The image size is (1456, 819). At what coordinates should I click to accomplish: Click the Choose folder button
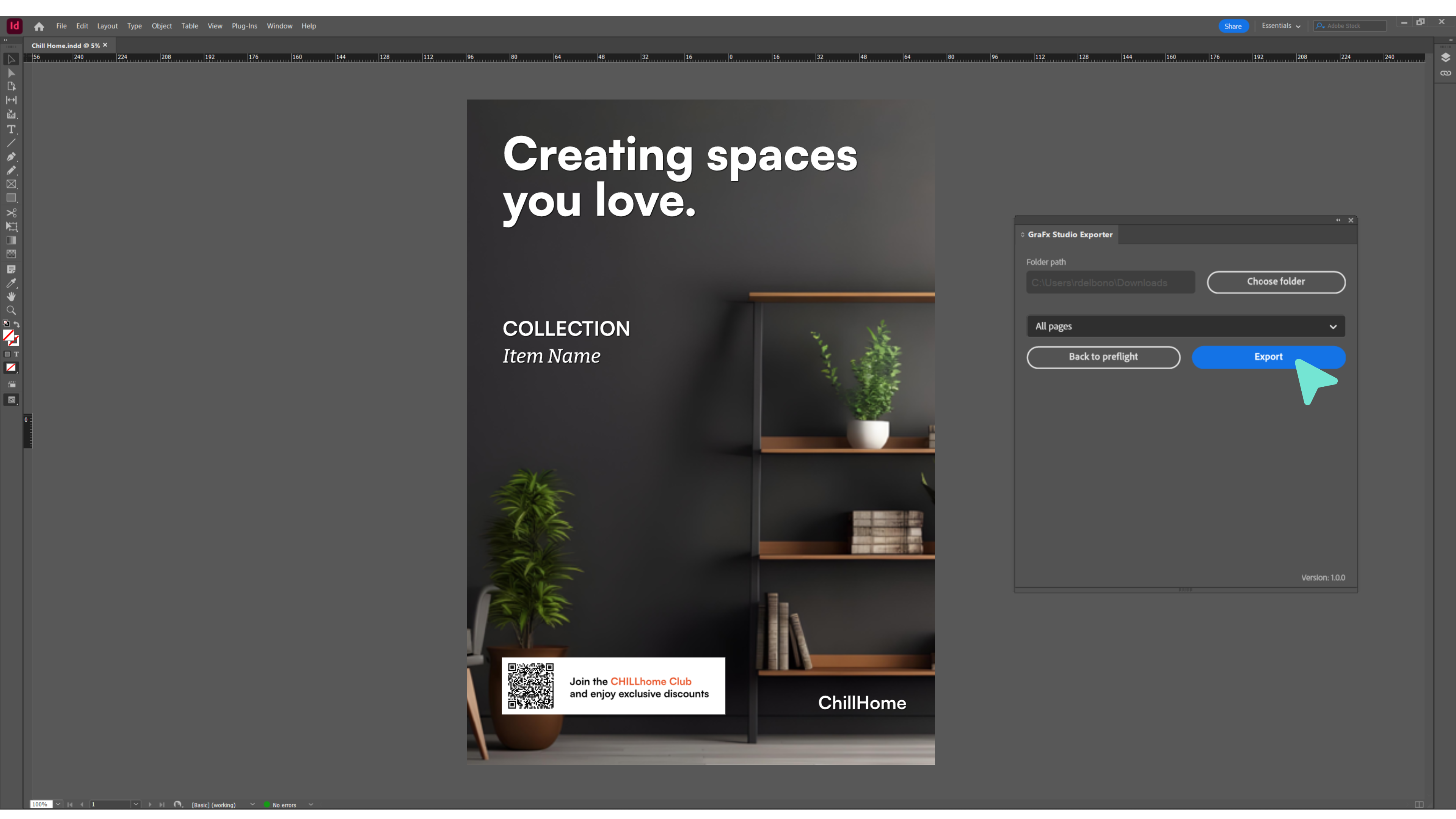(x=1276, y=282)
